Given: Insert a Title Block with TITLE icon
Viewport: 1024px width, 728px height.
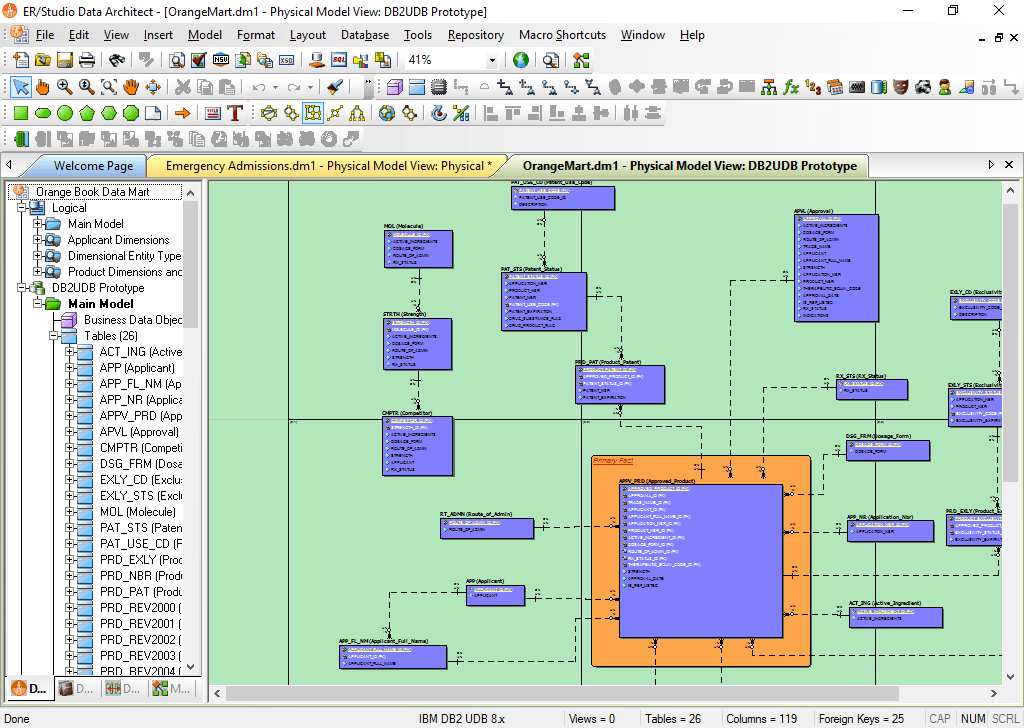Looking at the screenshot, I should [213, 114].
